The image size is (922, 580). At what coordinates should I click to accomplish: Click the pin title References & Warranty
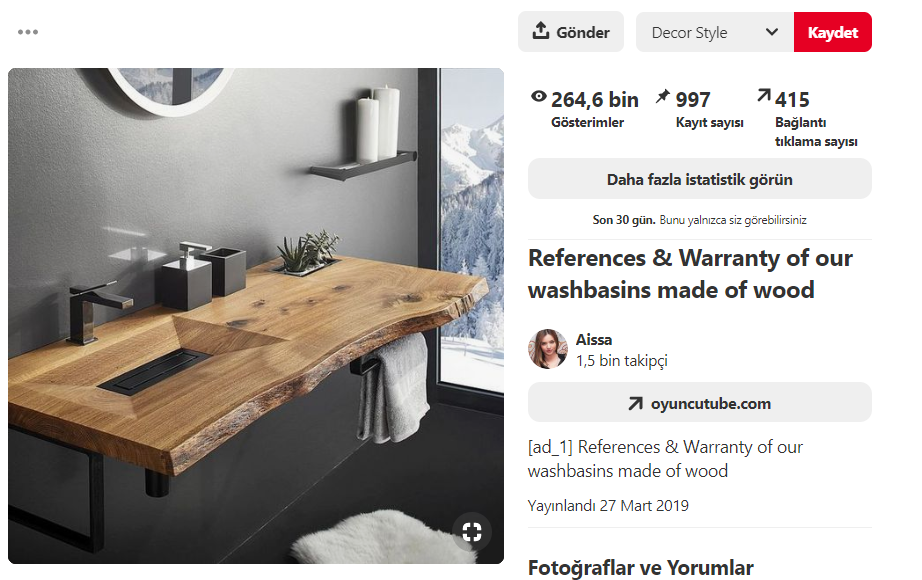[690, 274]
